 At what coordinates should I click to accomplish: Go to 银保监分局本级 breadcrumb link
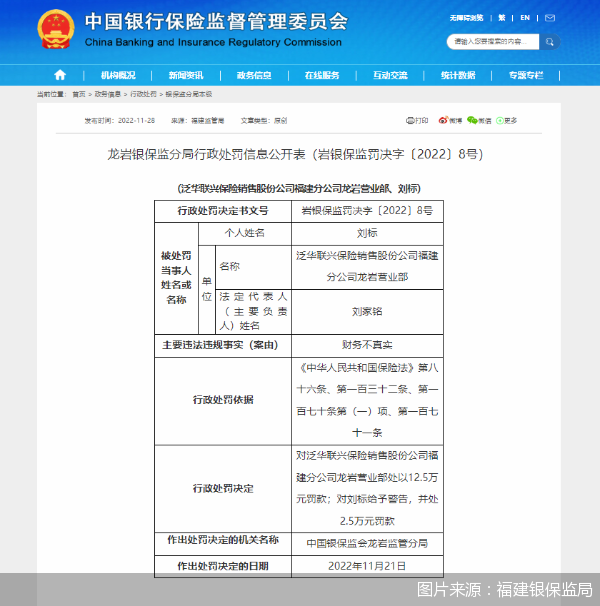coord(189,94)
